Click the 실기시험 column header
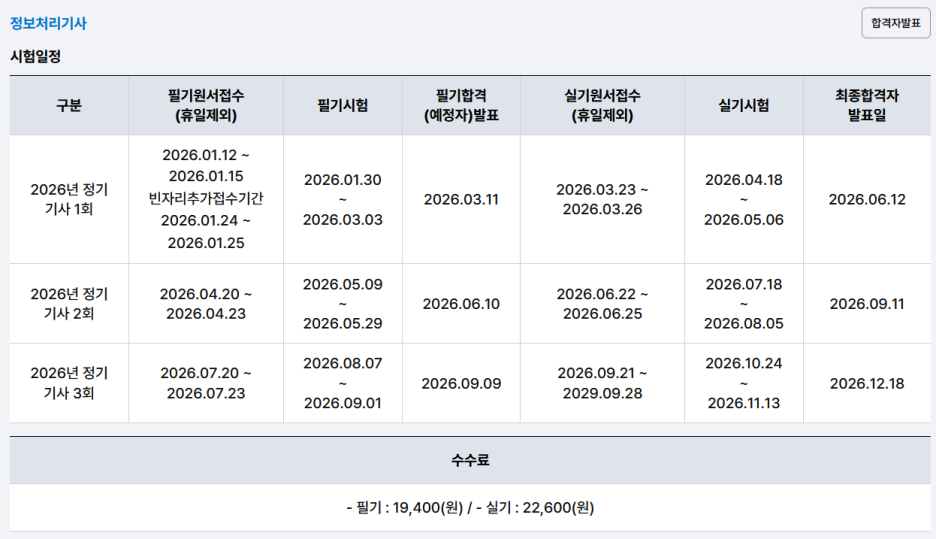This screenshot has width=936, height=539. point(744,106)
